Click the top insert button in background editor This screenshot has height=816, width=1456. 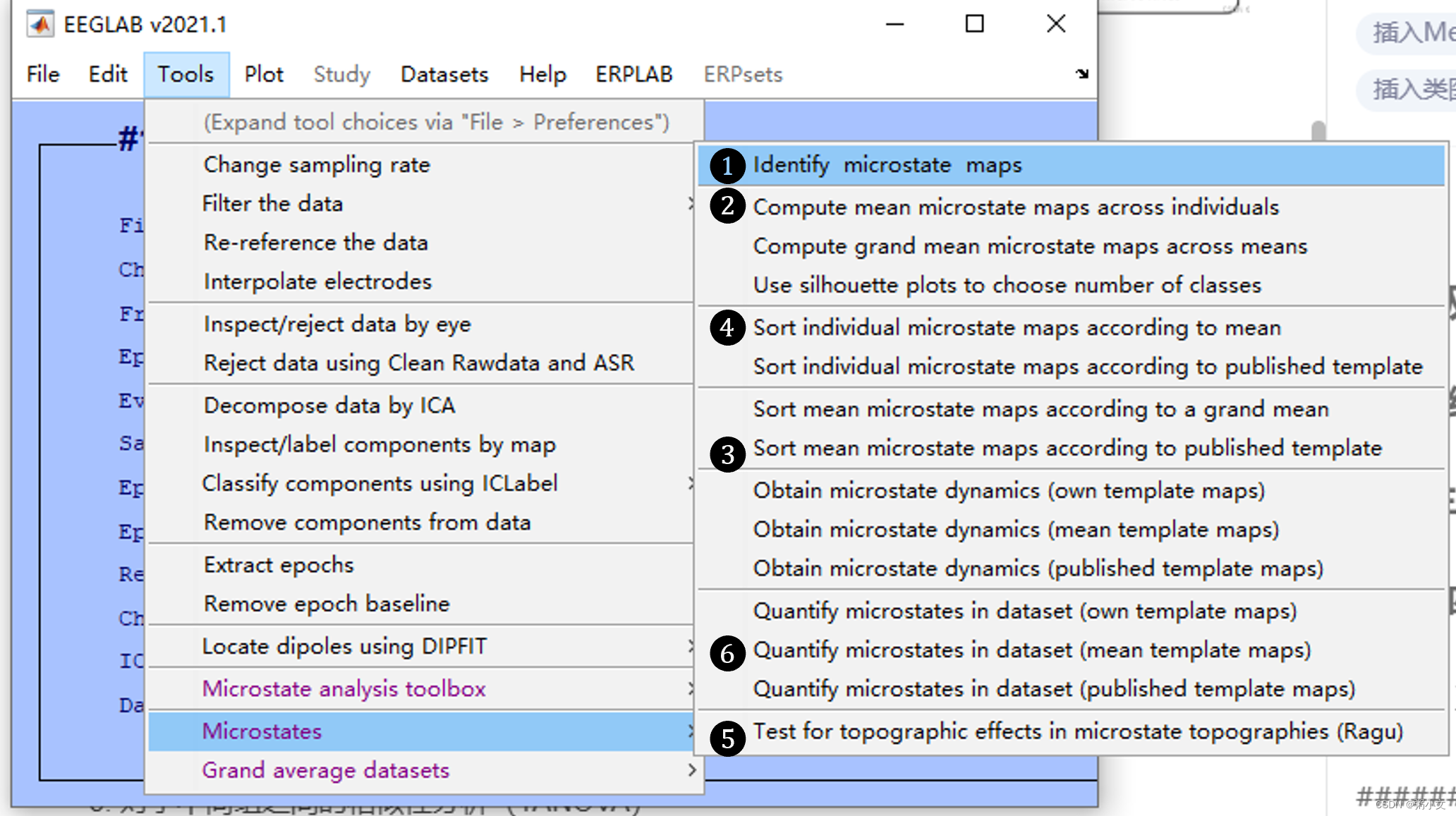tap(1407, 32)
